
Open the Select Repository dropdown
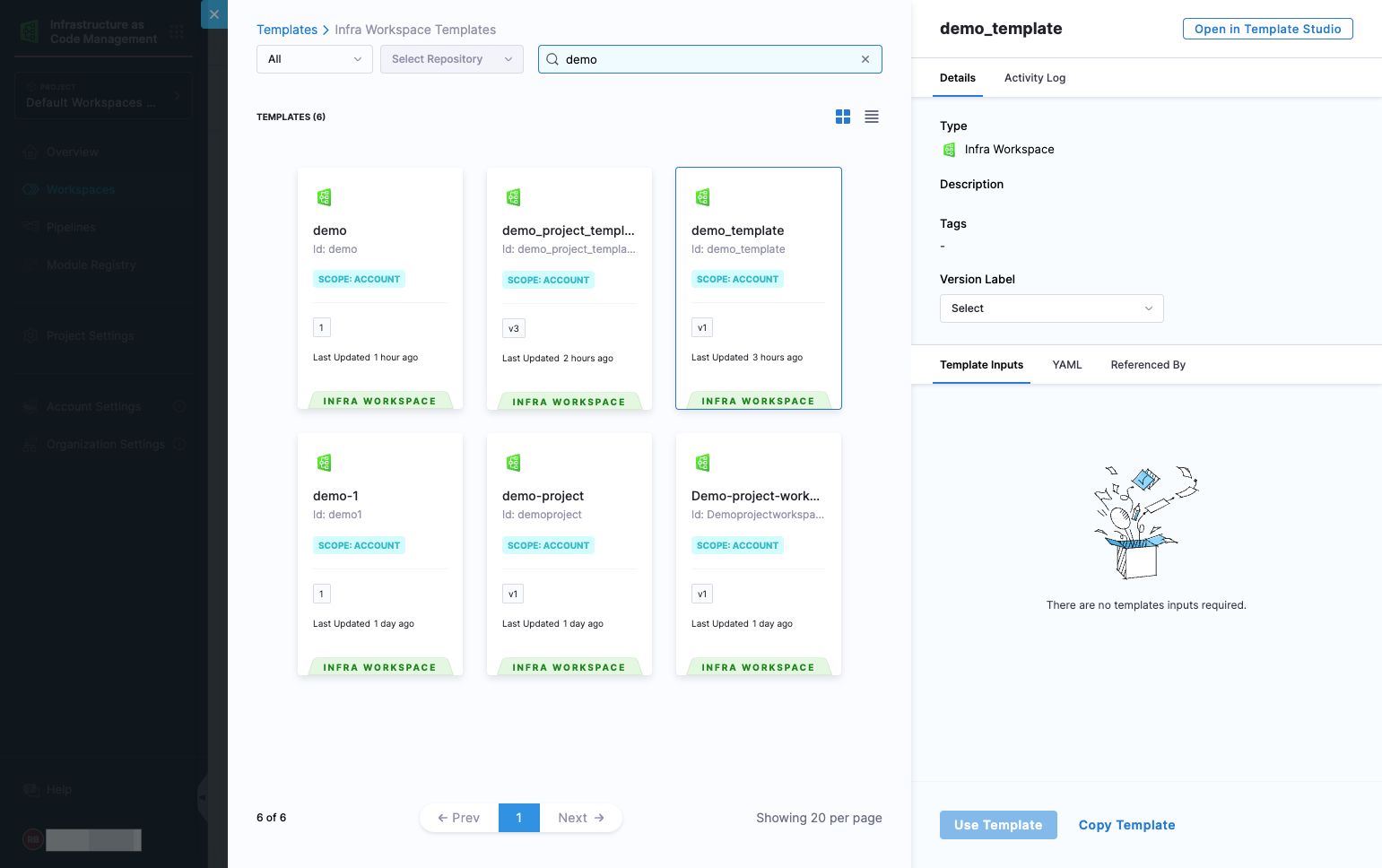452,59
